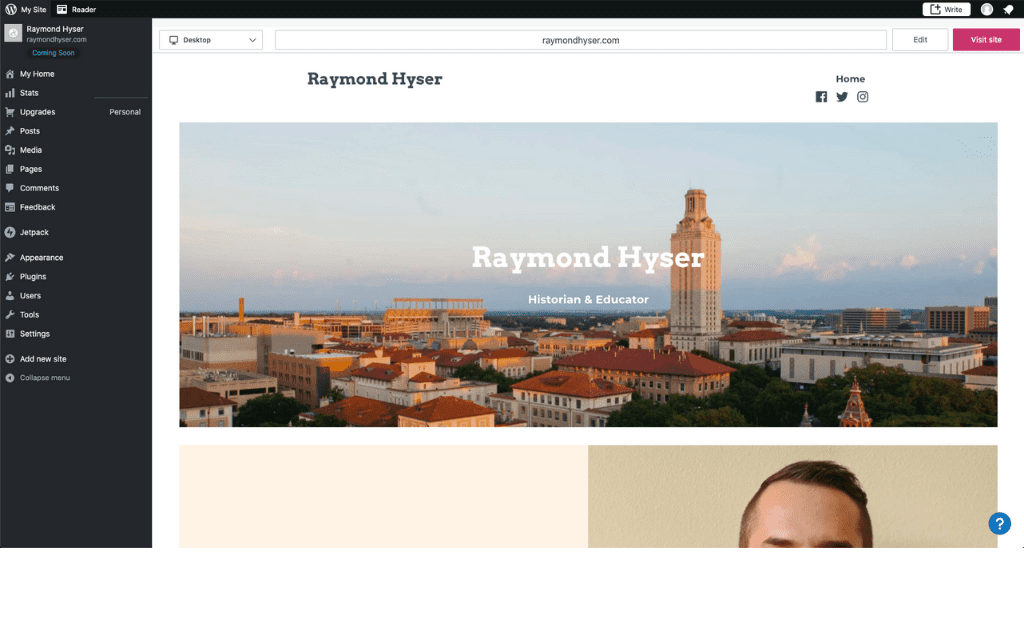Click the Raymond Hyser site title link
Screen dimensions: 1024x640
[374, 79]
